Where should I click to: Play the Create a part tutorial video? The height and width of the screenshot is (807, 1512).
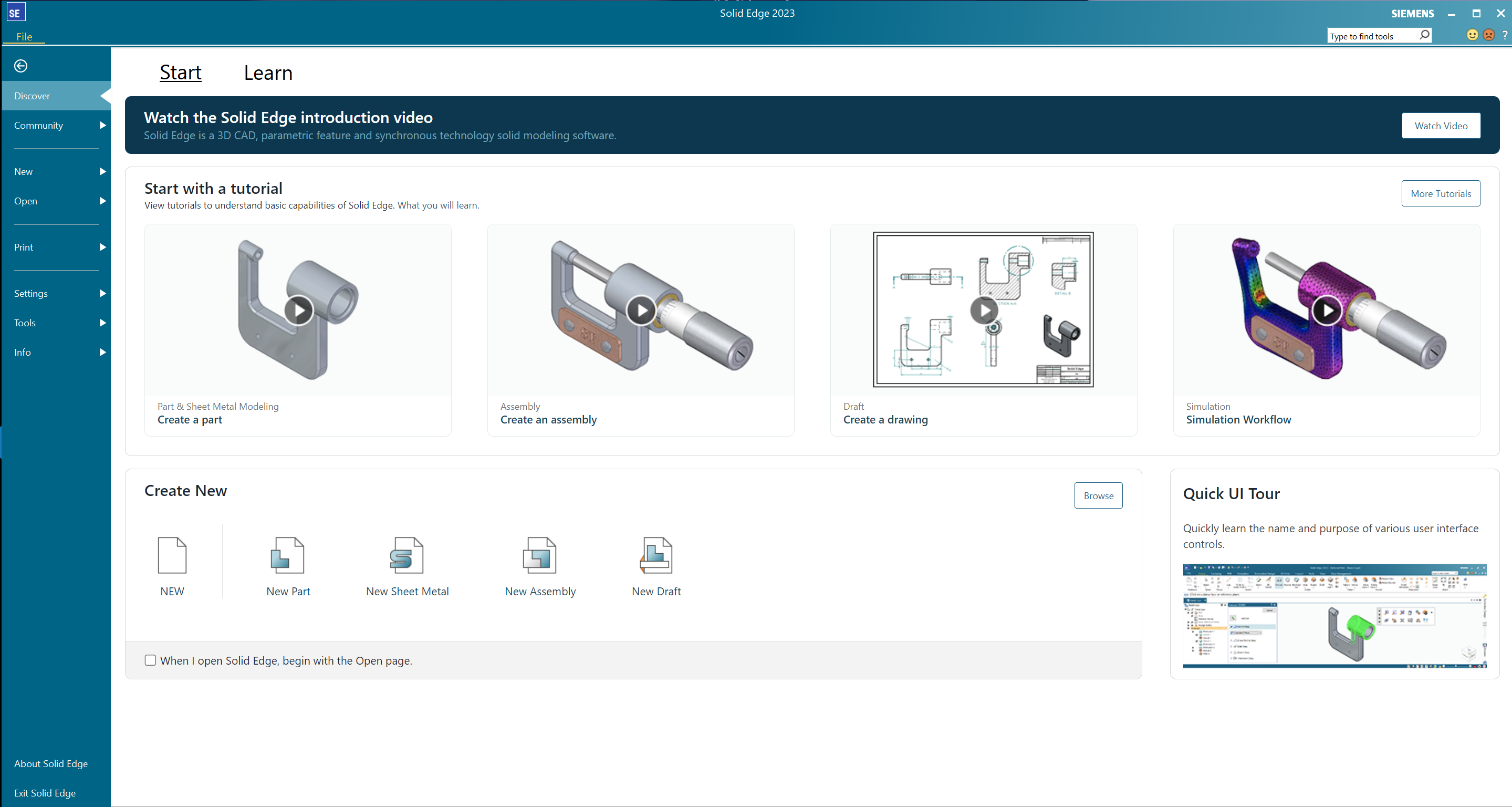[298, 309]
